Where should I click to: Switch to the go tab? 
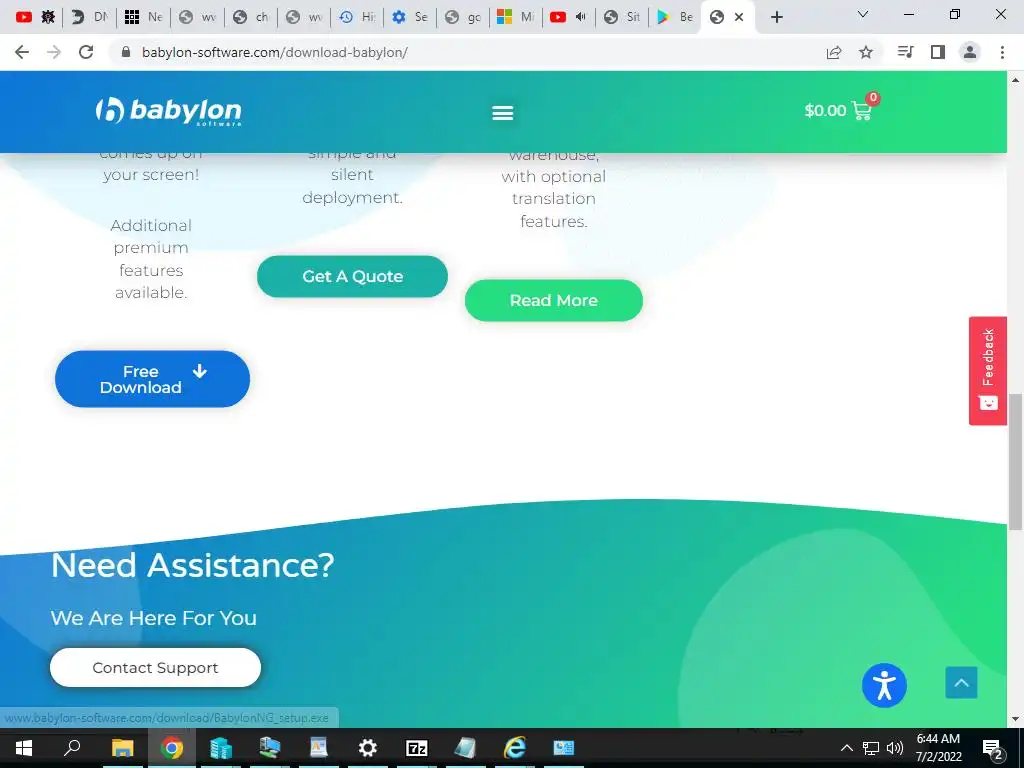coord(463,17)
